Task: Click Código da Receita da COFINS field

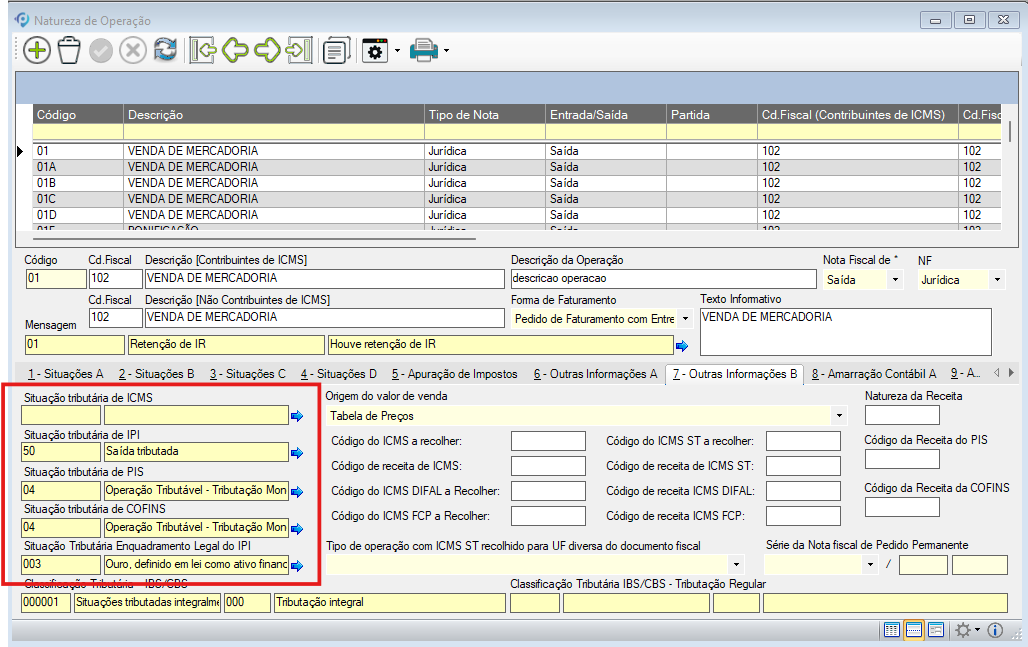Action: point(902,507)
